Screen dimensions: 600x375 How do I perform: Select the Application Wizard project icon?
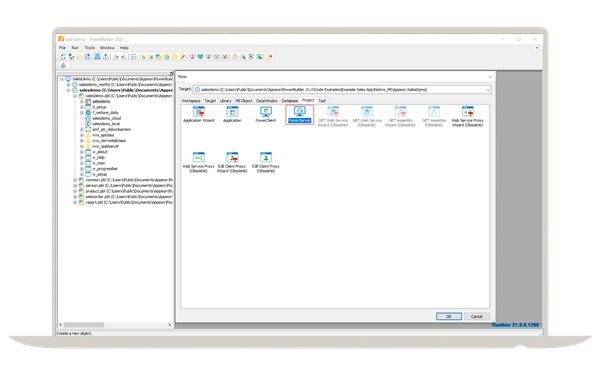pyautogui.click(x=199, y=115)
